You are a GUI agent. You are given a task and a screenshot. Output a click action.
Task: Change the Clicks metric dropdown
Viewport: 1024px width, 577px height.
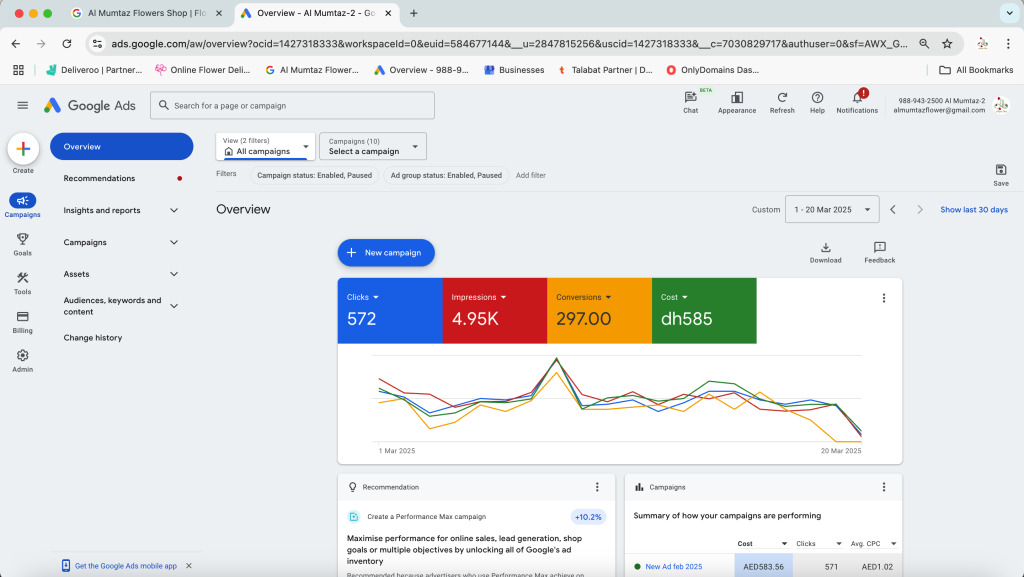(x=362, y=297)
